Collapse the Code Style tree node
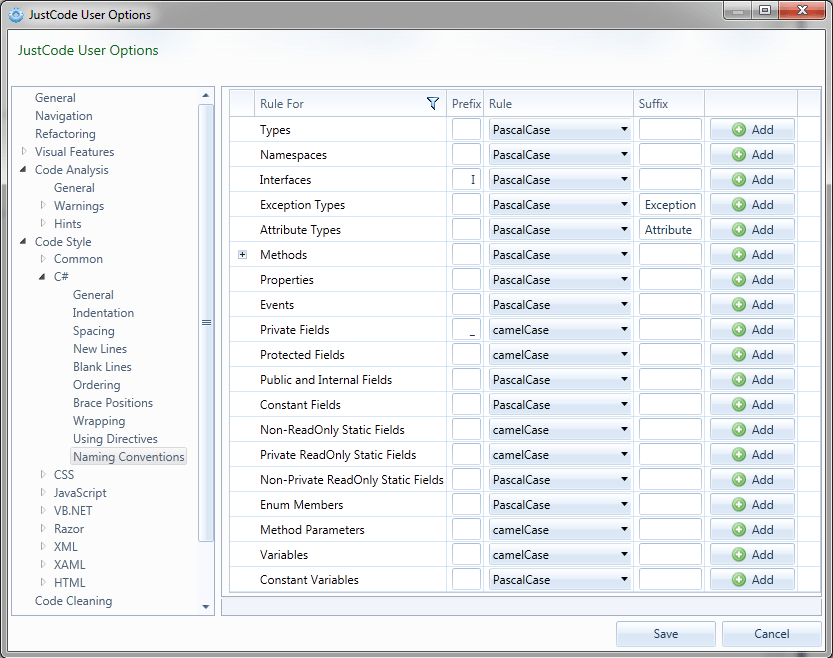Image resolution: width=833 pixels, height=658 pixels. [x=23, y=241]
